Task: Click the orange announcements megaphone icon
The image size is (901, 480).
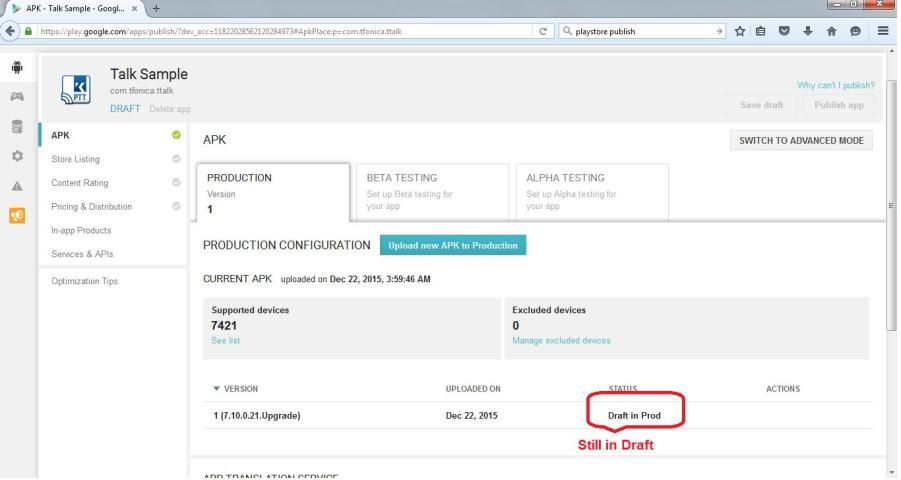Action: click(17, 216)
